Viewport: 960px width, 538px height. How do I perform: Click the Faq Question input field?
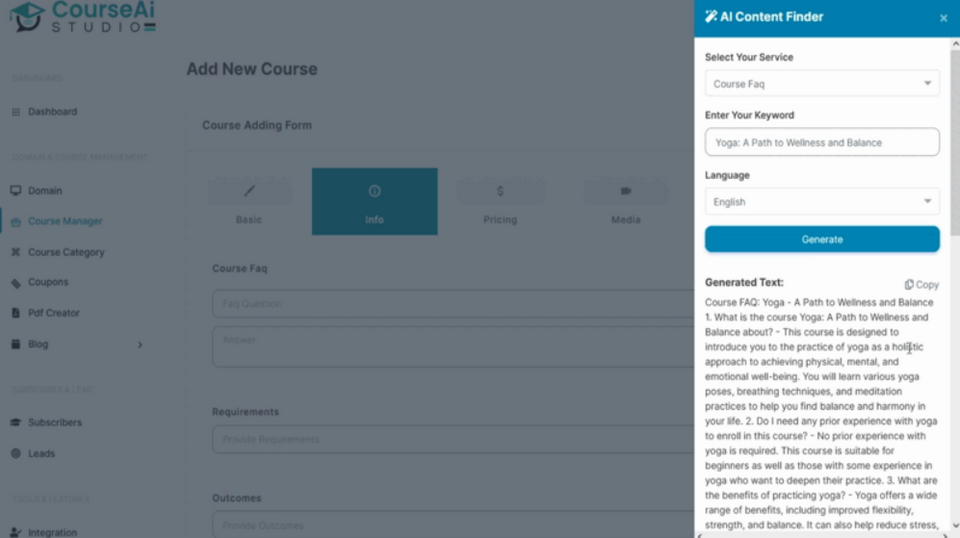coord(453,304)
